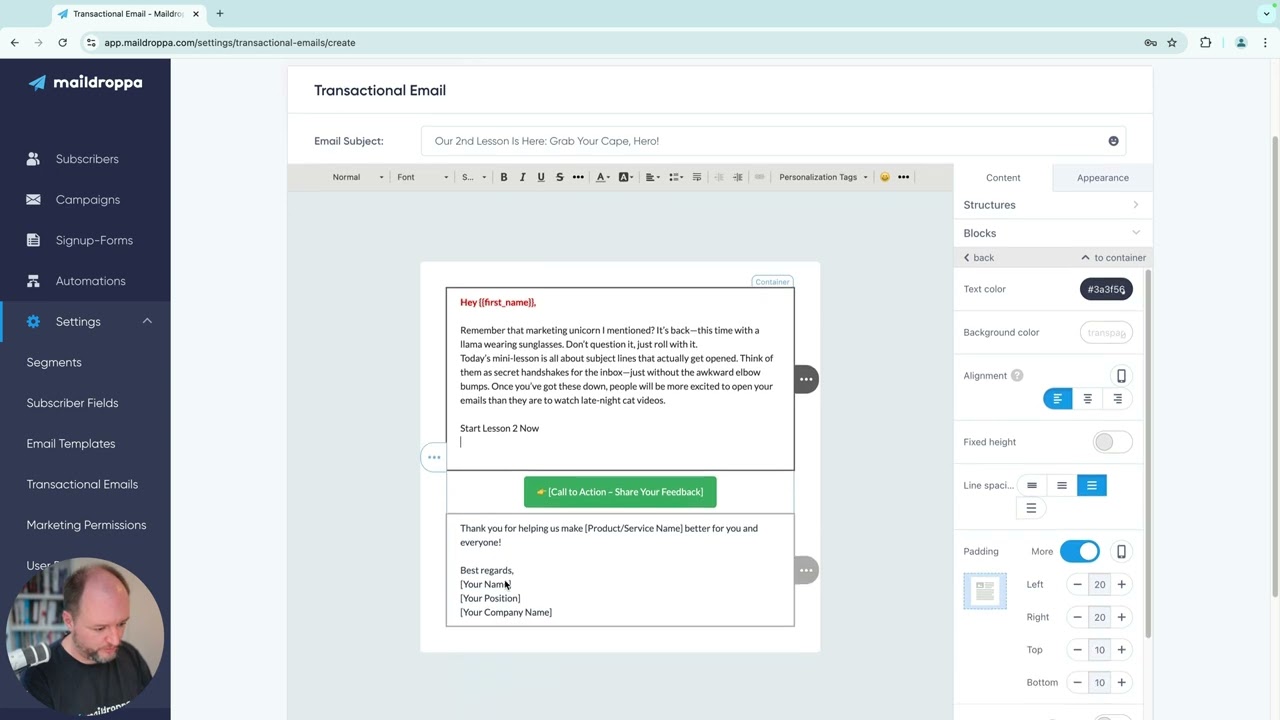1280x720 pixels.
Task: Open the Font family dropdown
Action: (423, 177)
